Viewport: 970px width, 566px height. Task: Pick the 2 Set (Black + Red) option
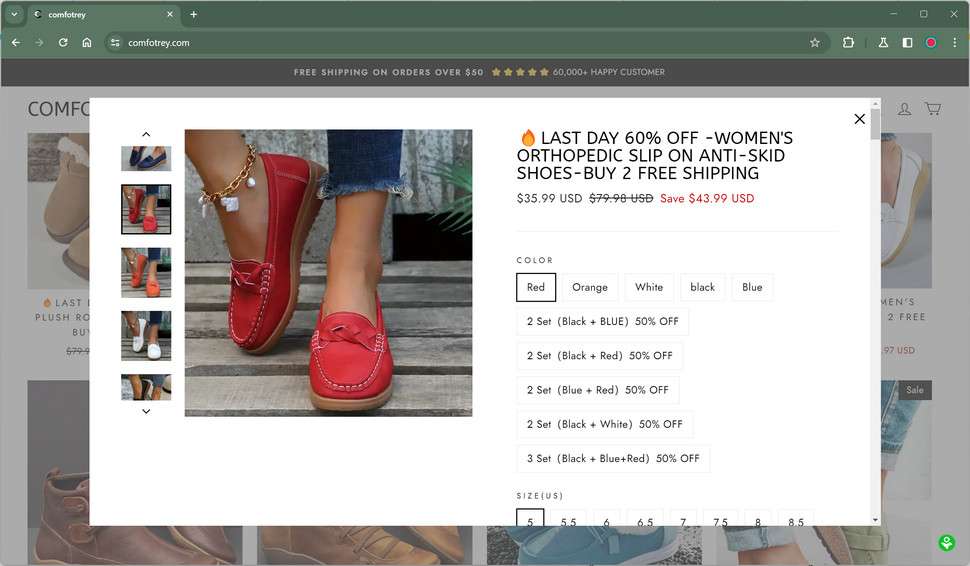pos(600,356)
